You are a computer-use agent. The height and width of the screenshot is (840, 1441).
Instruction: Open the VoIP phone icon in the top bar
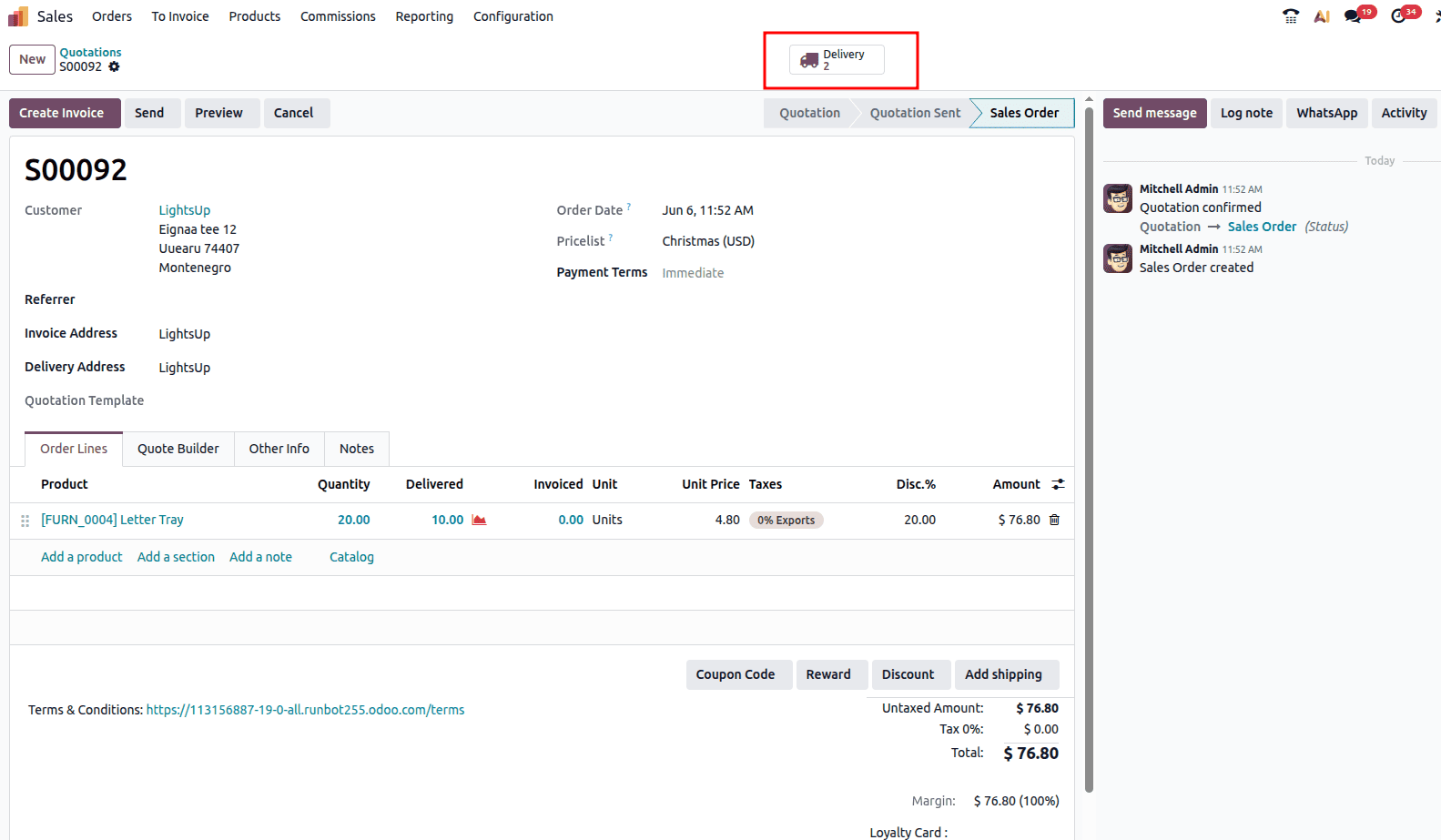[x=1291, y=15]
